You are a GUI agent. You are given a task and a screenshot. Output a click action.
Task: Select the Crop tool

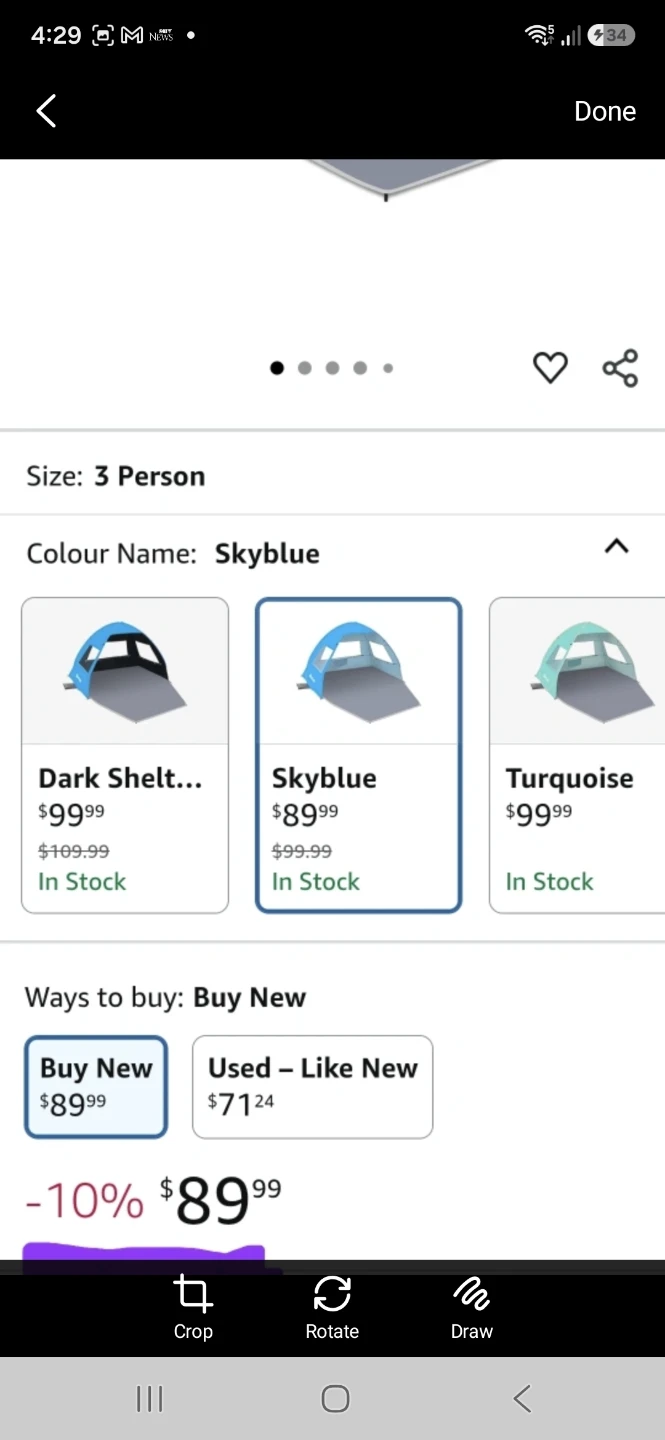tap(193, 1307)
